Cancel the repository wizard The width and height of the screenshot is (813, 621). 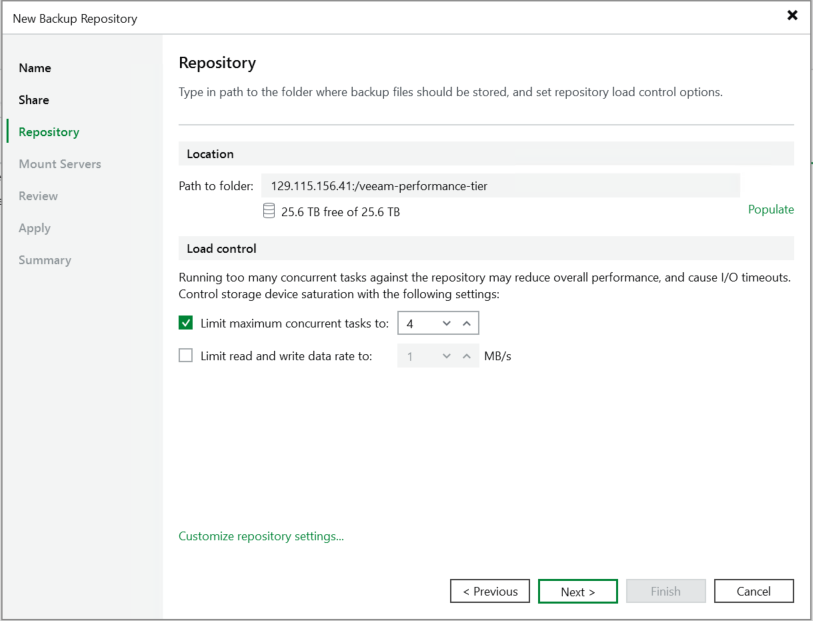(753, 591)
